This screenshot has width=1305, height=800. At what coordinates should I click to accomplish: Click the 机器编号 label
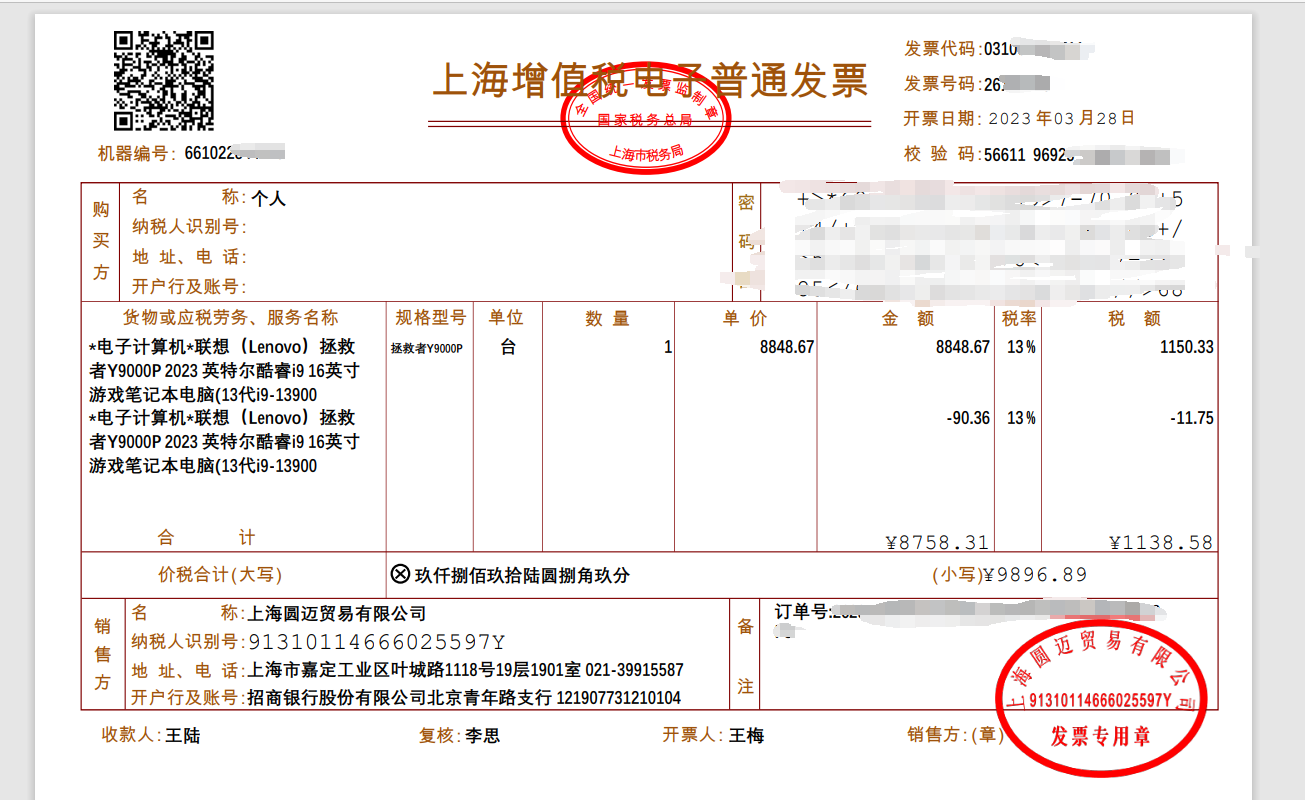pos(135,153)
